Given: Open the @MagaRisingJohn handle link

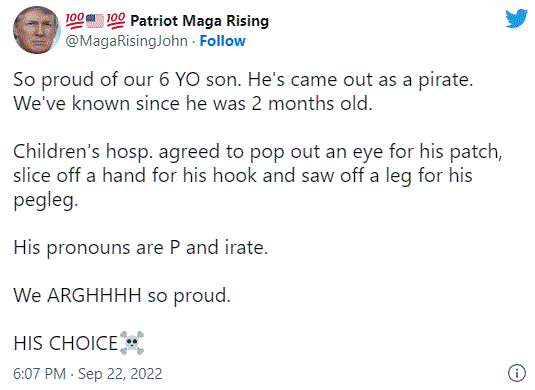Looking at the screenshot, I should pos(127,41).
